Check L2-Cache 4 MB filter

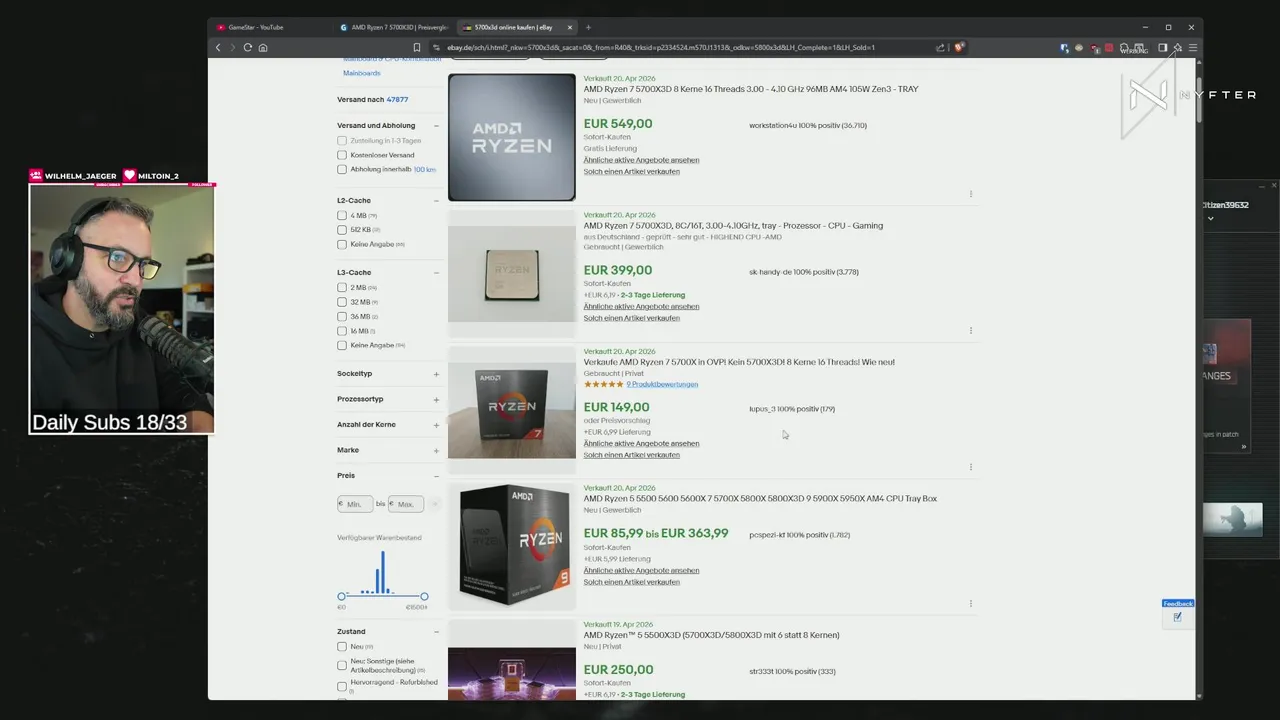coord(342,215)
